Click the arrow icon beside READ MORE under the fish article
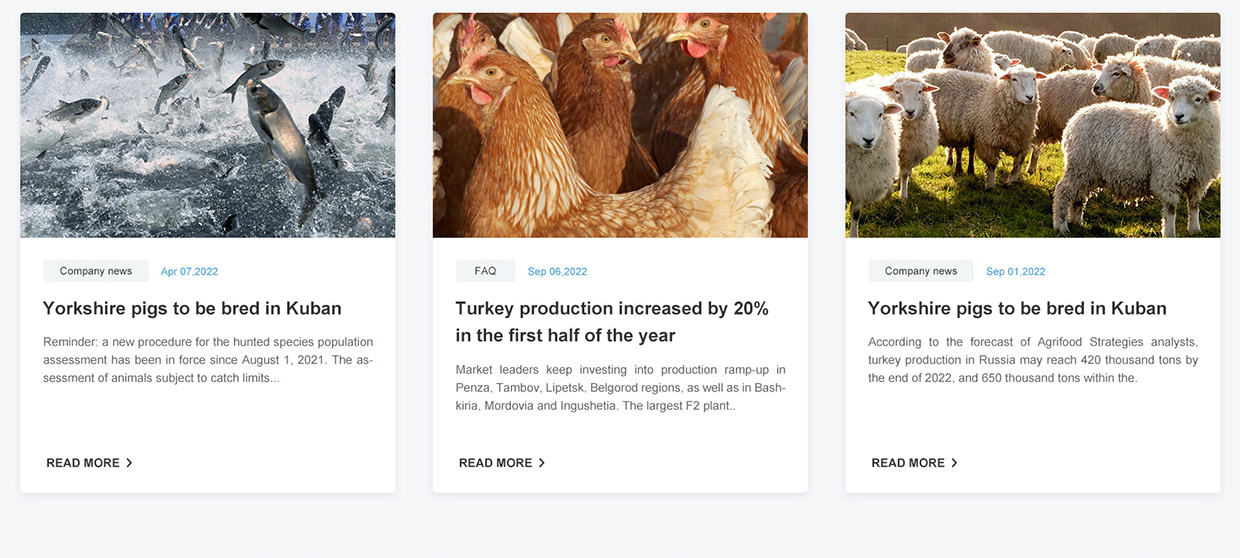Image resolution: width=1240 pixels, height=558 pixels. pyautogui.click(x=129, y=463)
